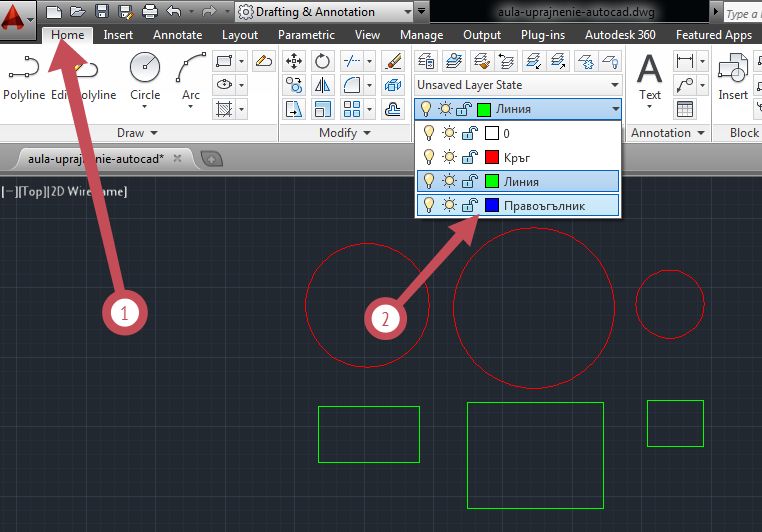Select the Arc draw tool
Viewport: 762px width, 532px height.
click(190, 78)
